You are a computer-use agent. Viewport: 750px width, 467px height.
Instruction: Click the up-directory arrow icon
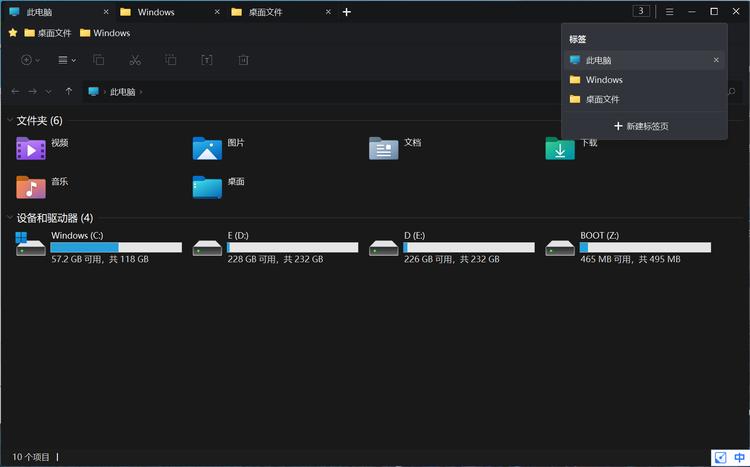(68, 91)
